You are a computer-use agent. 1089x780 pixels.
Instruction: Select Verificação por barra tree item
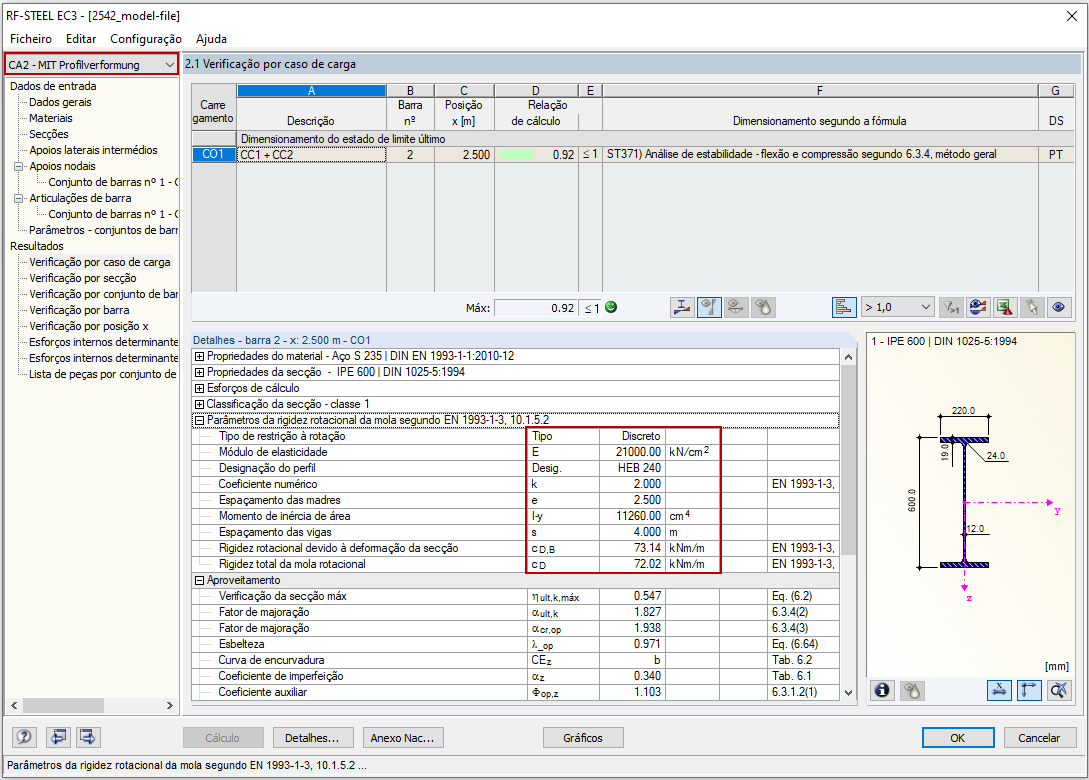tap(79, 310)
